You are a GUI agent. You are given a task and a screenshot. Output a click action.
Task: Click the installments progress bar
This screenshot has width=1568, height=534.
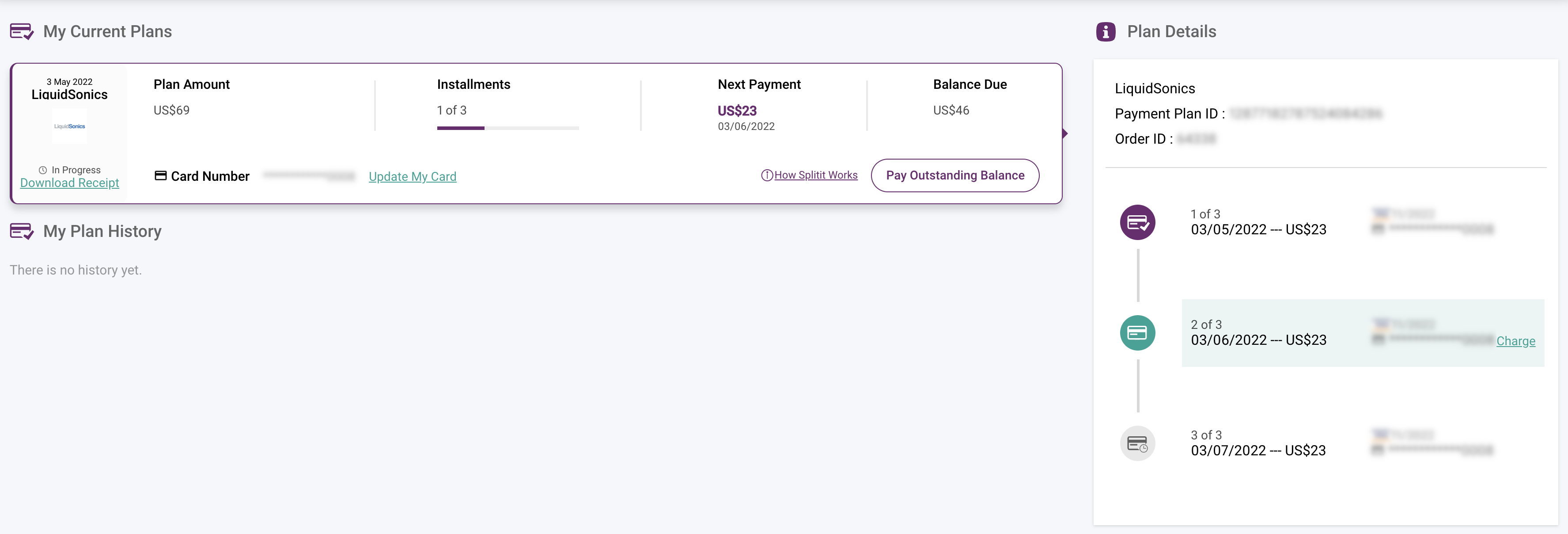[x=508, y=128]
